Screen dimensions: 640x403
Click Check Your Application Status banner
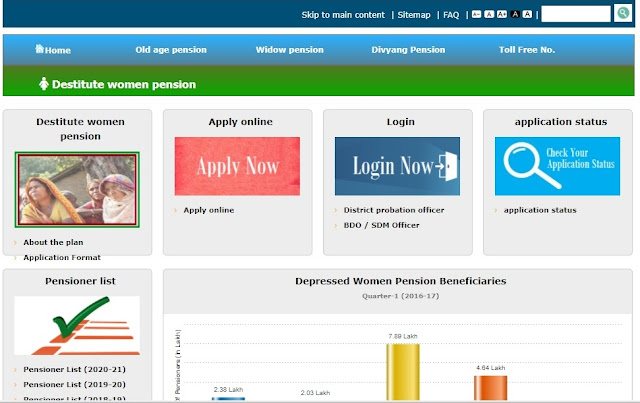557,166
